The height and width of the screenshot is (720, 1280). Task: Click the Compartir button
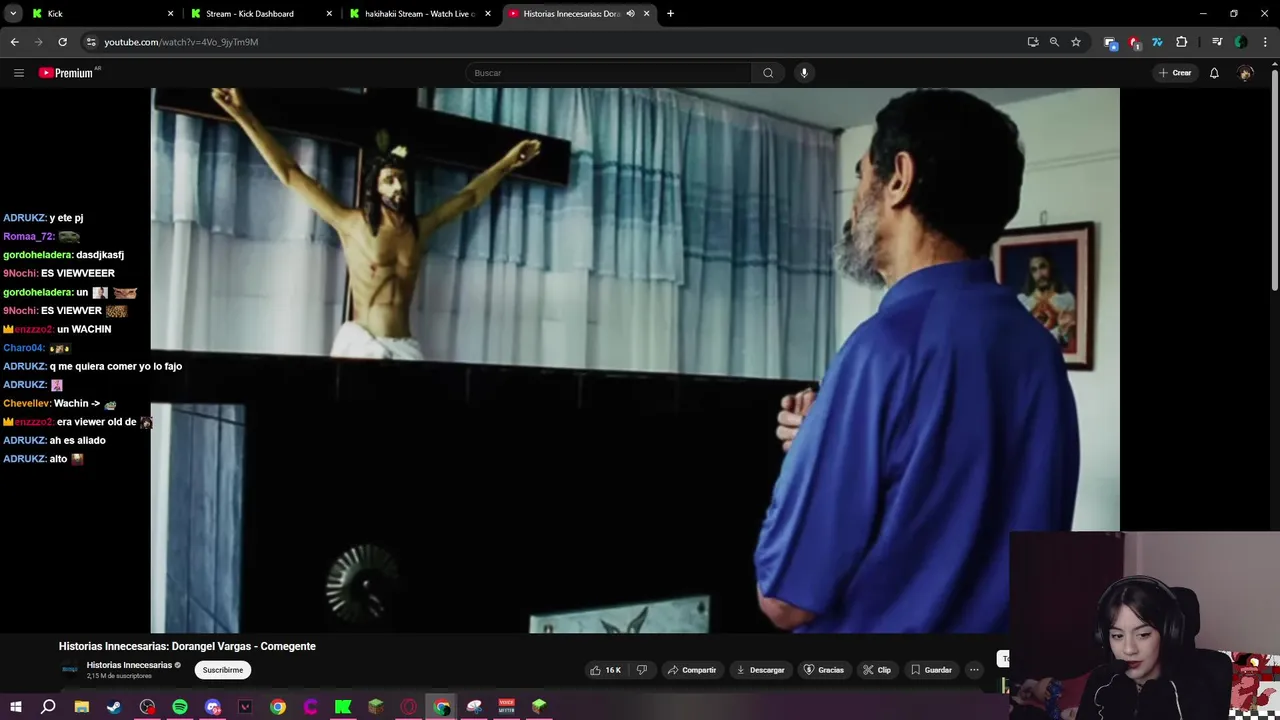[x=692, y=670]
